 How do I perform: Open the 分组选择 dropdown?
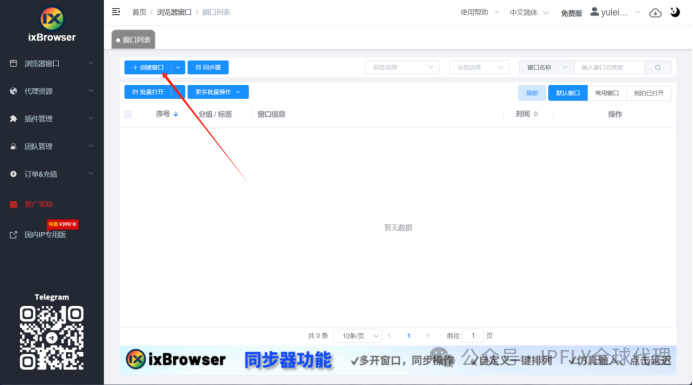pyautogui.click(x=479, y=67)
